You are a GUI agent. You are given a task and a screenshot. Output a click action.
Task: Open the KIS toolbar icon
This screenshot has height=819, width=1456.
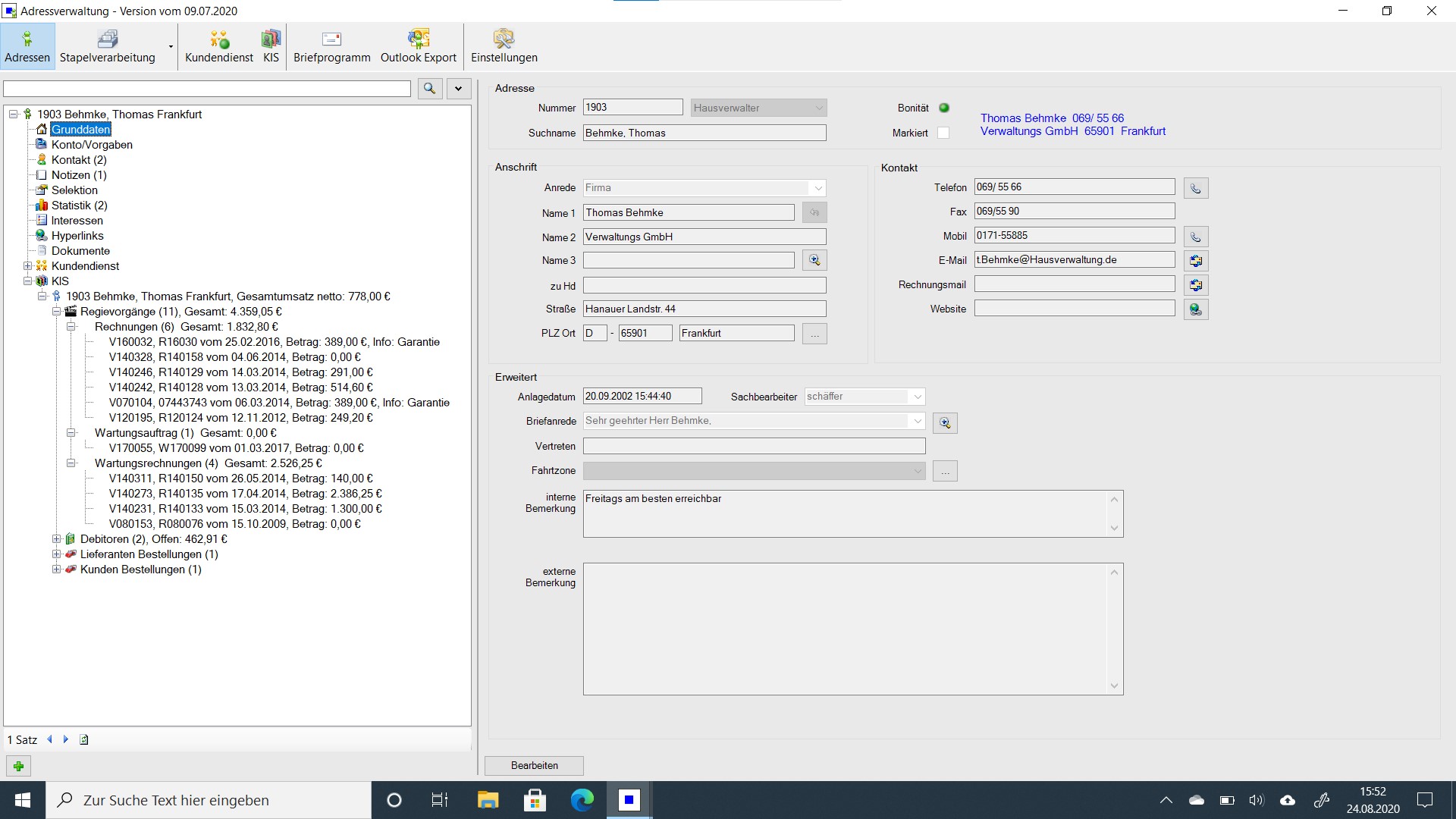pos(271,46)
